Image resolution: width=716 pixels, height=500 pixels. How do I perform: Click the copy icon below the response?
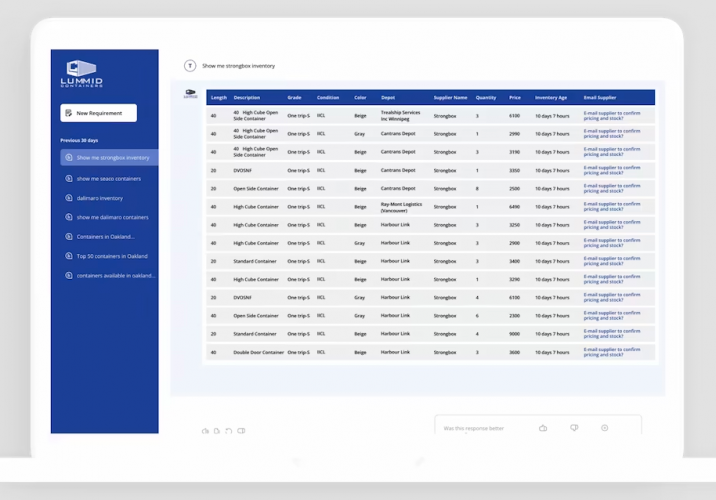[x=217, y=431]
